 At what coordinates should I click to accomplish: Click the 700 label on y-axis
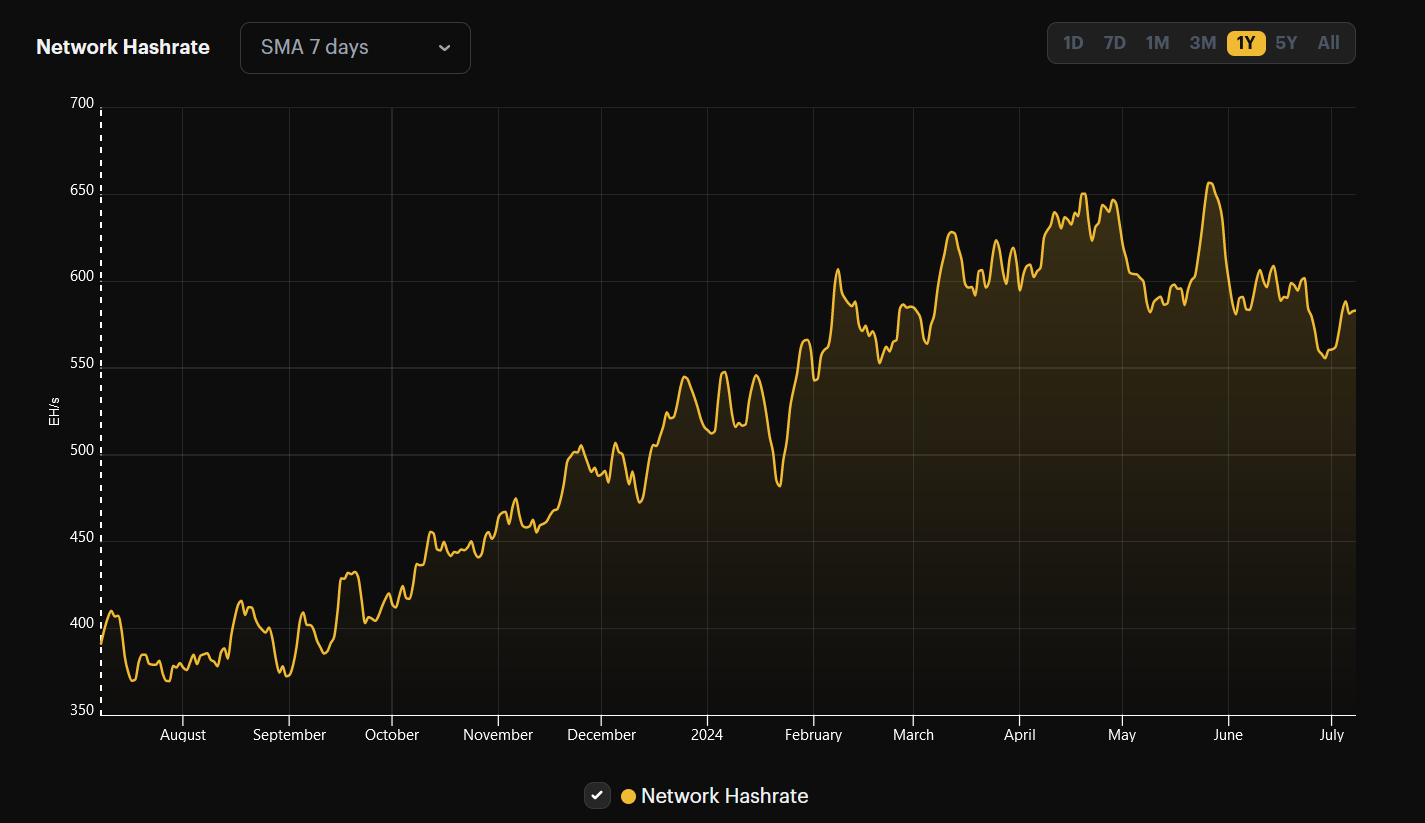click(x=82, y=104)
